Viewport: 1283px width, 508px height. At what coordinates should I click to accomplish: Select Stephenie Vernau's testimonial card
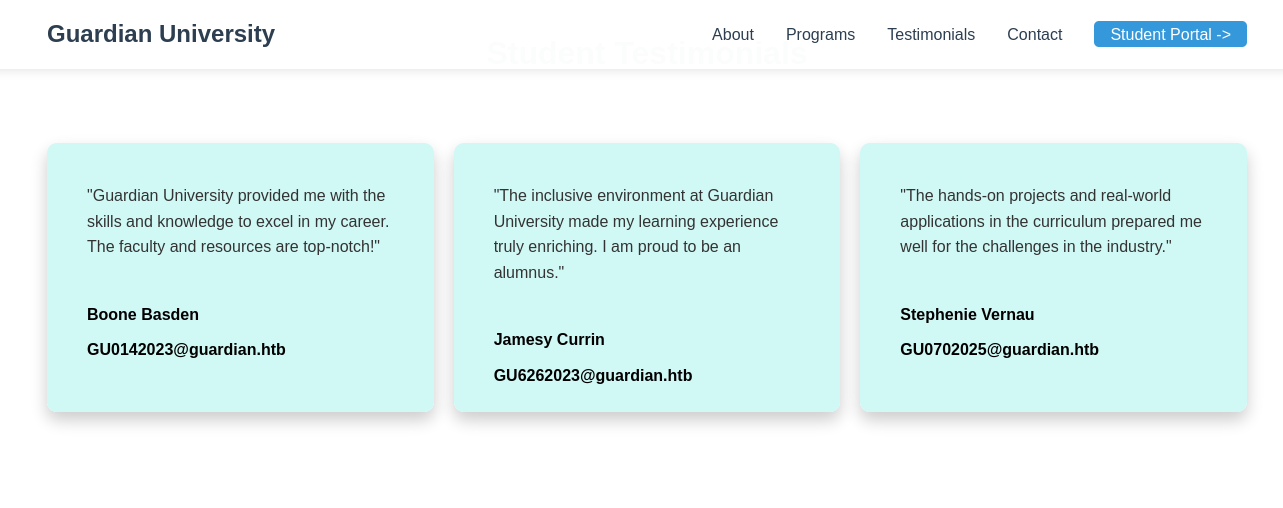tap(1053, 390)
